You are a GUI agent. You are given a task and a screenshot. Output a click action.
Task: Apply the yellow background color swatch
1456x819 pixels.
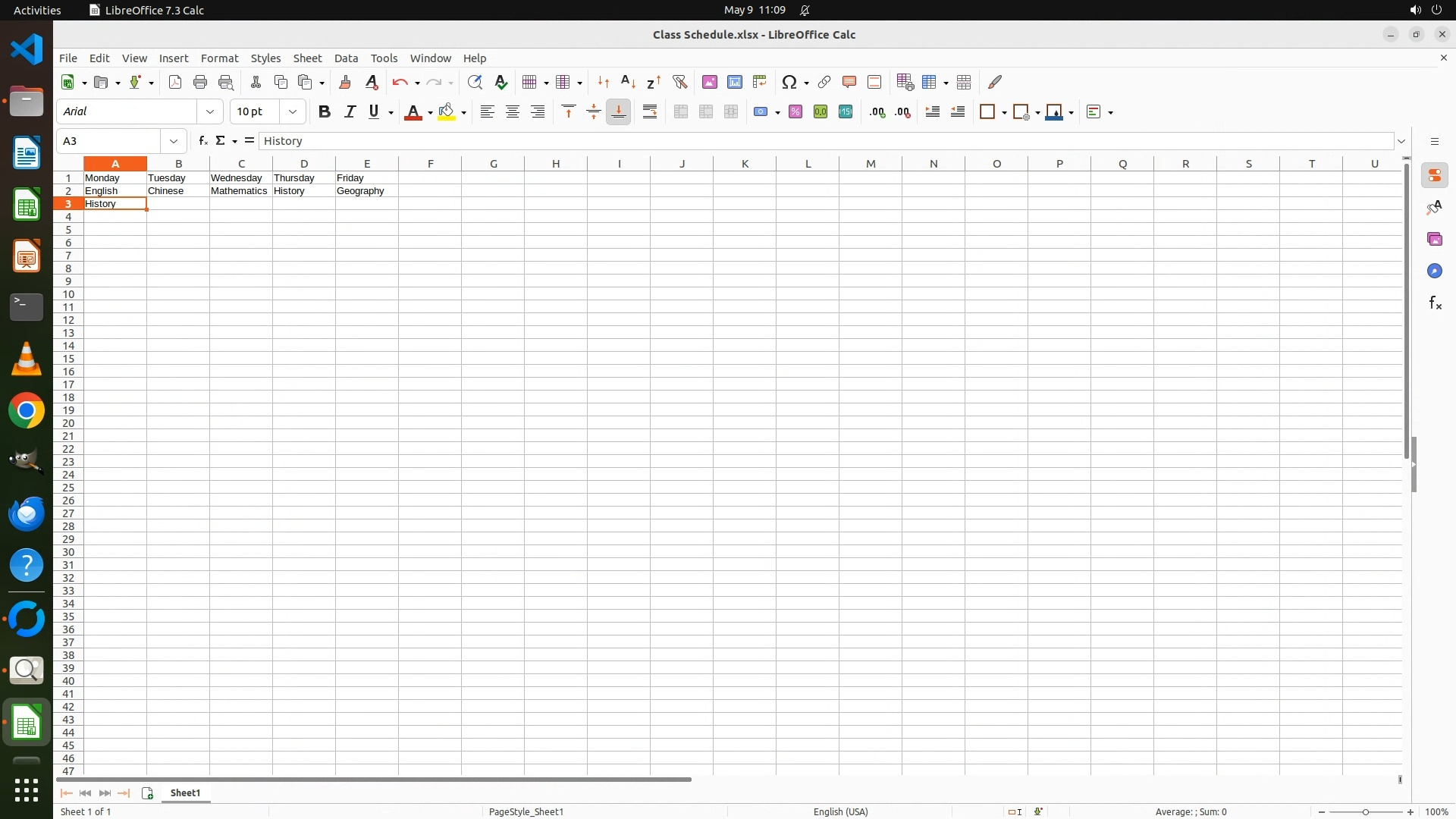[x=447, y=111]
